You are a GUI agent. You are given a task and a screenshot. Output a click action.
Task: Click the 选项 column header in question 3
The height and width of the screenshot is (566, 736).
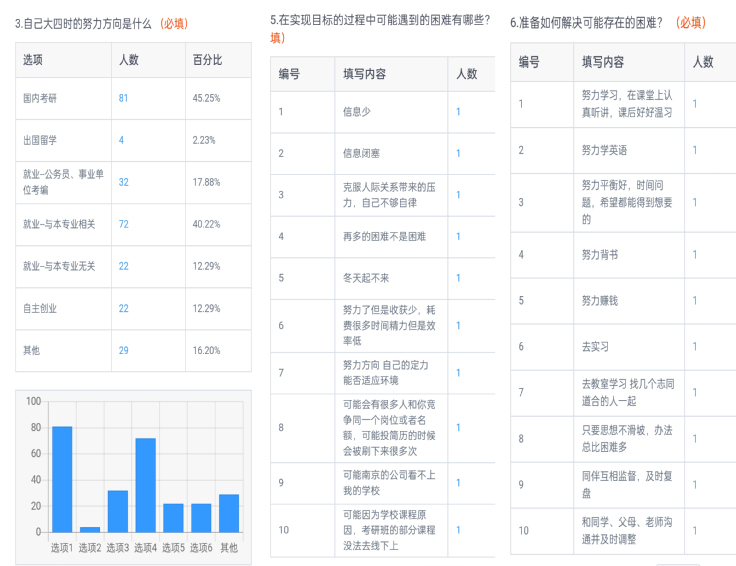tap(33, 60)
